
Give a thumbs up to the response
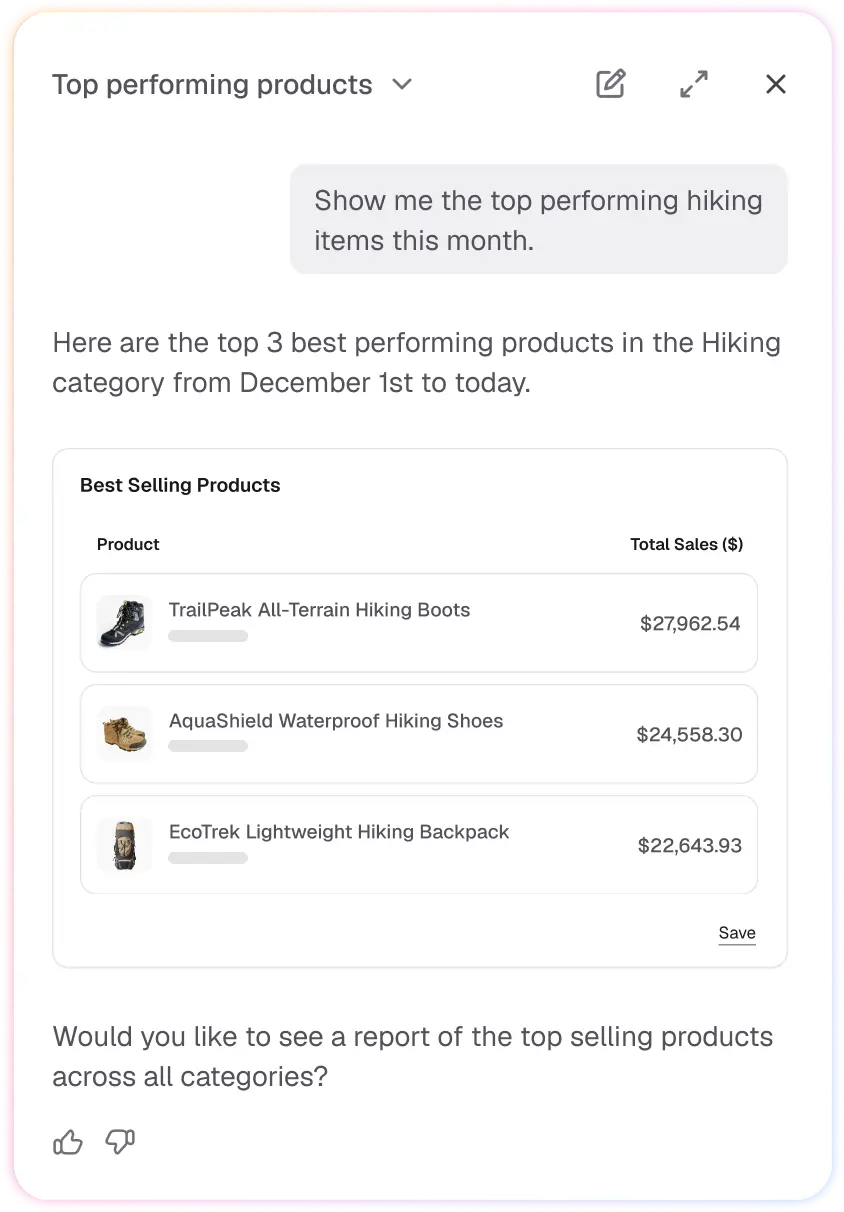pyautogui.click(x=67, y=1141)
